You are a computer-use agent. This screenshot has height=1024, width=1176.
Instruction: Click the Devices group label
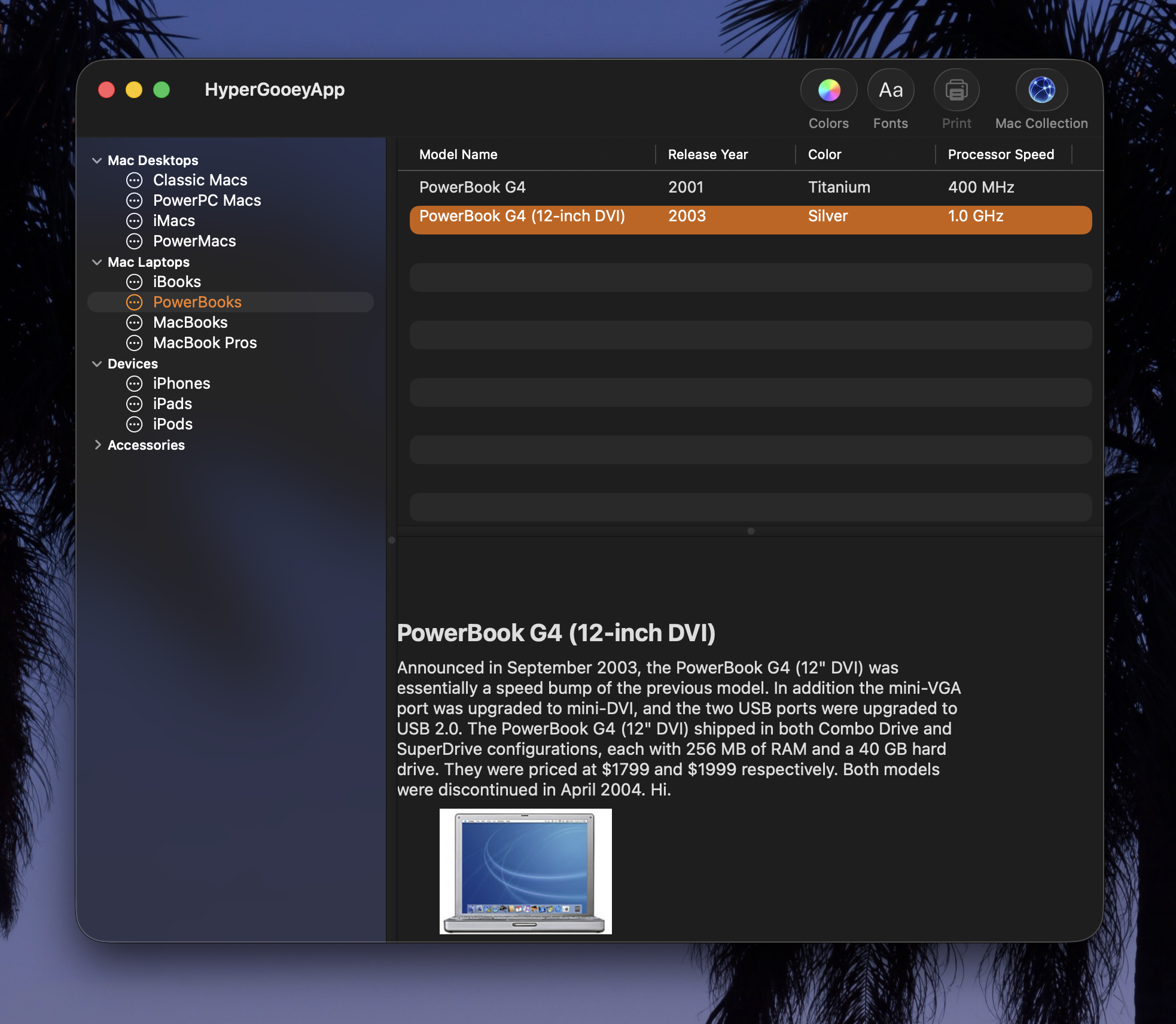pyautogui.click(x=133, y=364)
